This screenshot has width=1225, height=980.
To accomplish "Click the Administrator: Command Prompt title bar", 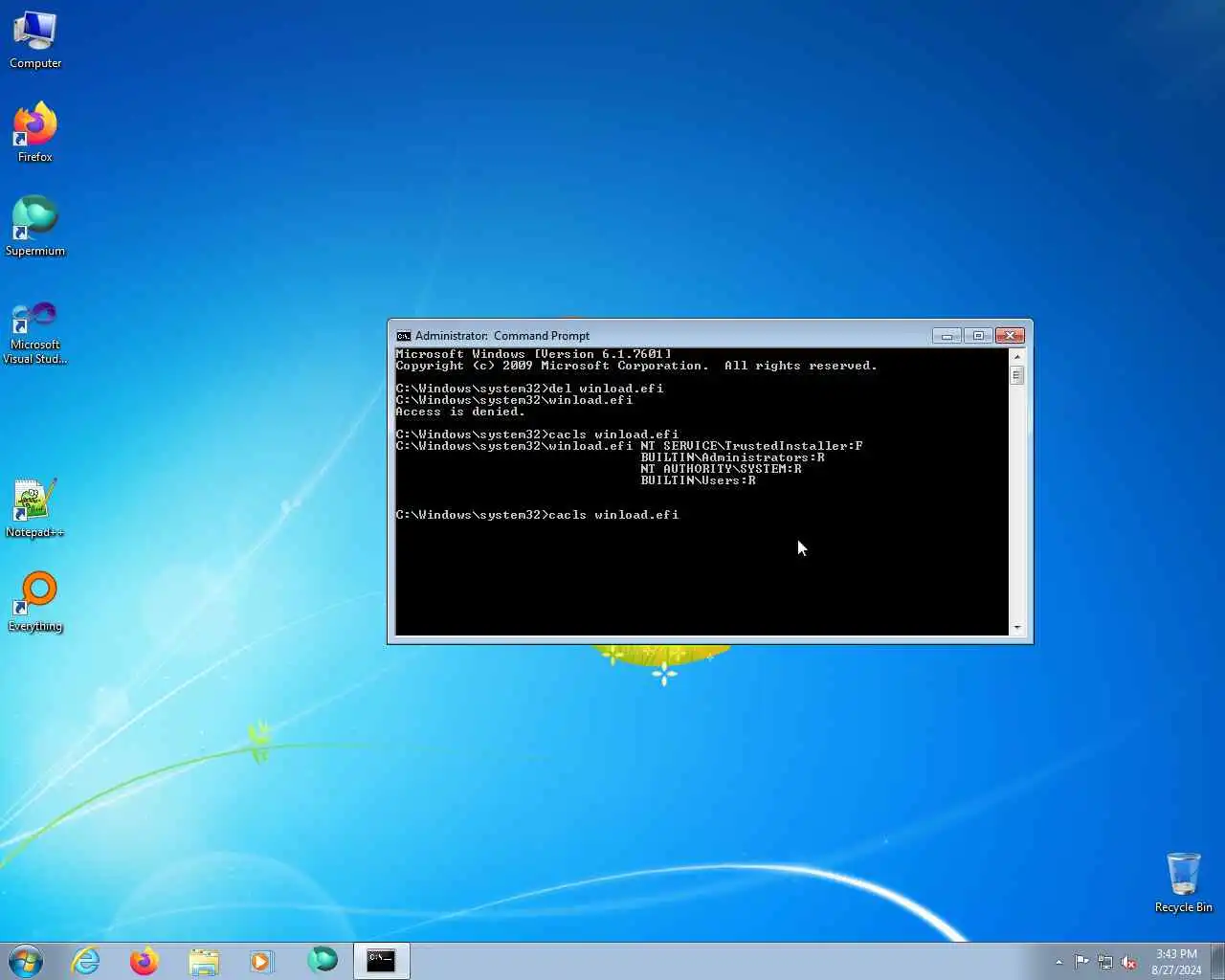I will point(660,336).
